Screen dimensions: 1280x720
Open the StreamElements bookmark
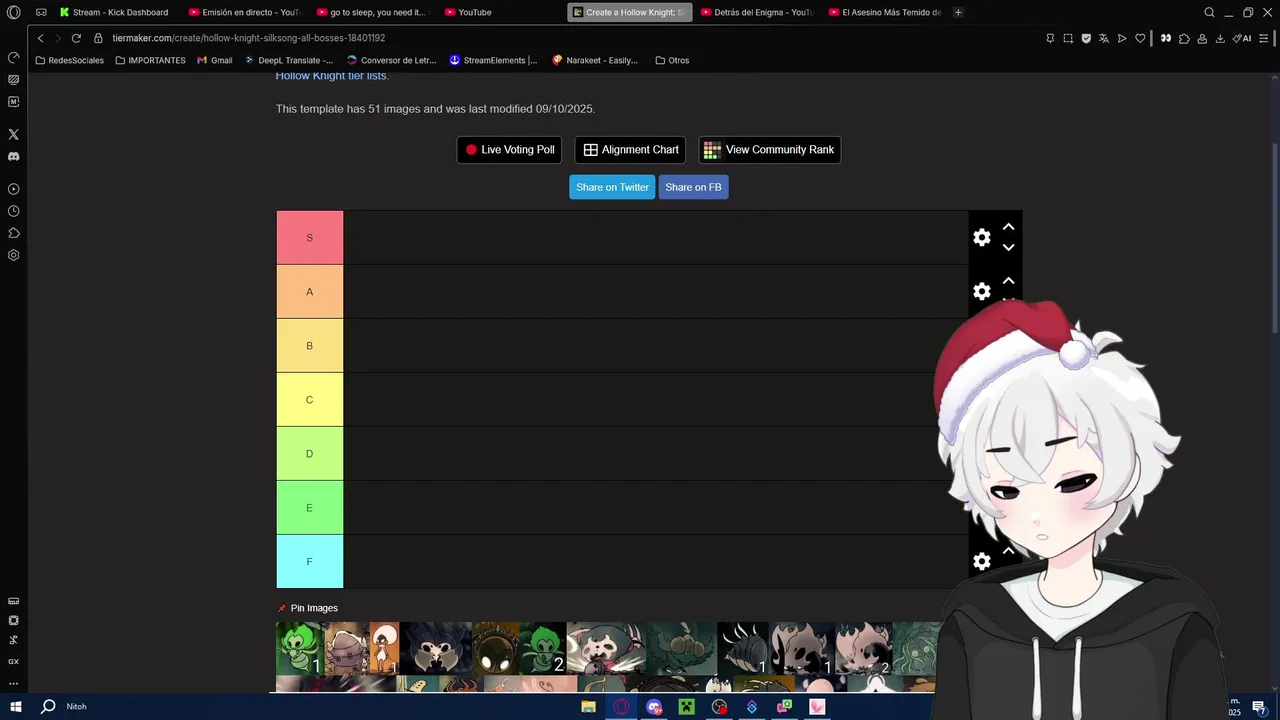point(493,60)
